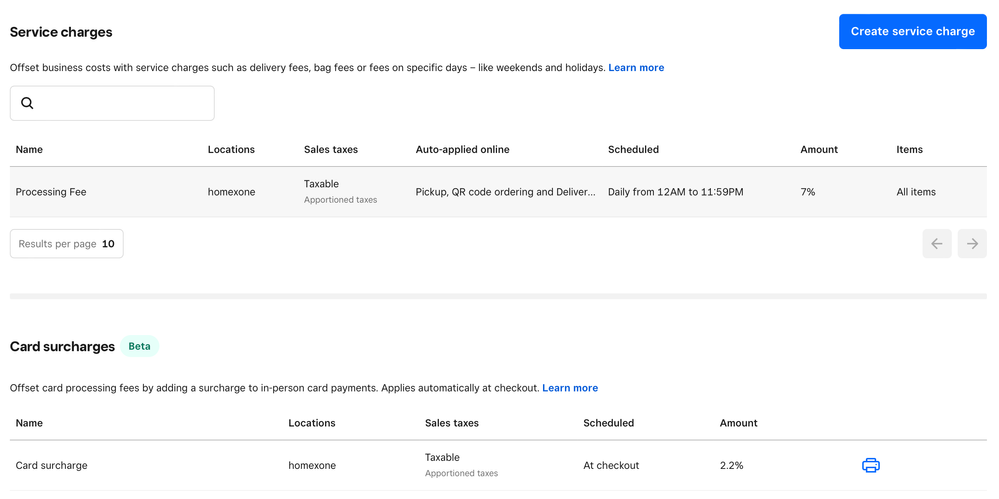Click Daily from 12AM to 11:59PM schedule
999x499 pixels.
[675, 192]
